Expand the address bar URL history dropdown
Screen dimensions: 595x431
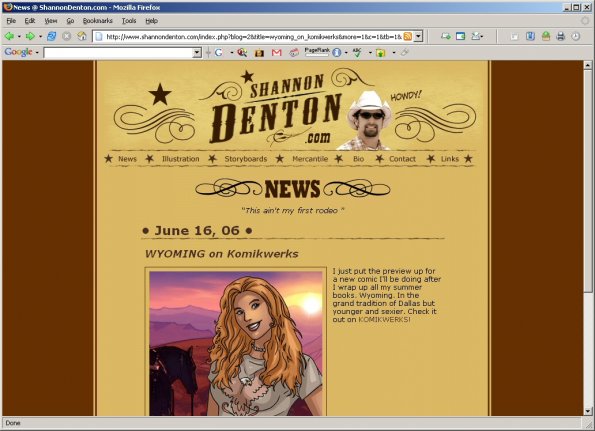click(418, 36)
